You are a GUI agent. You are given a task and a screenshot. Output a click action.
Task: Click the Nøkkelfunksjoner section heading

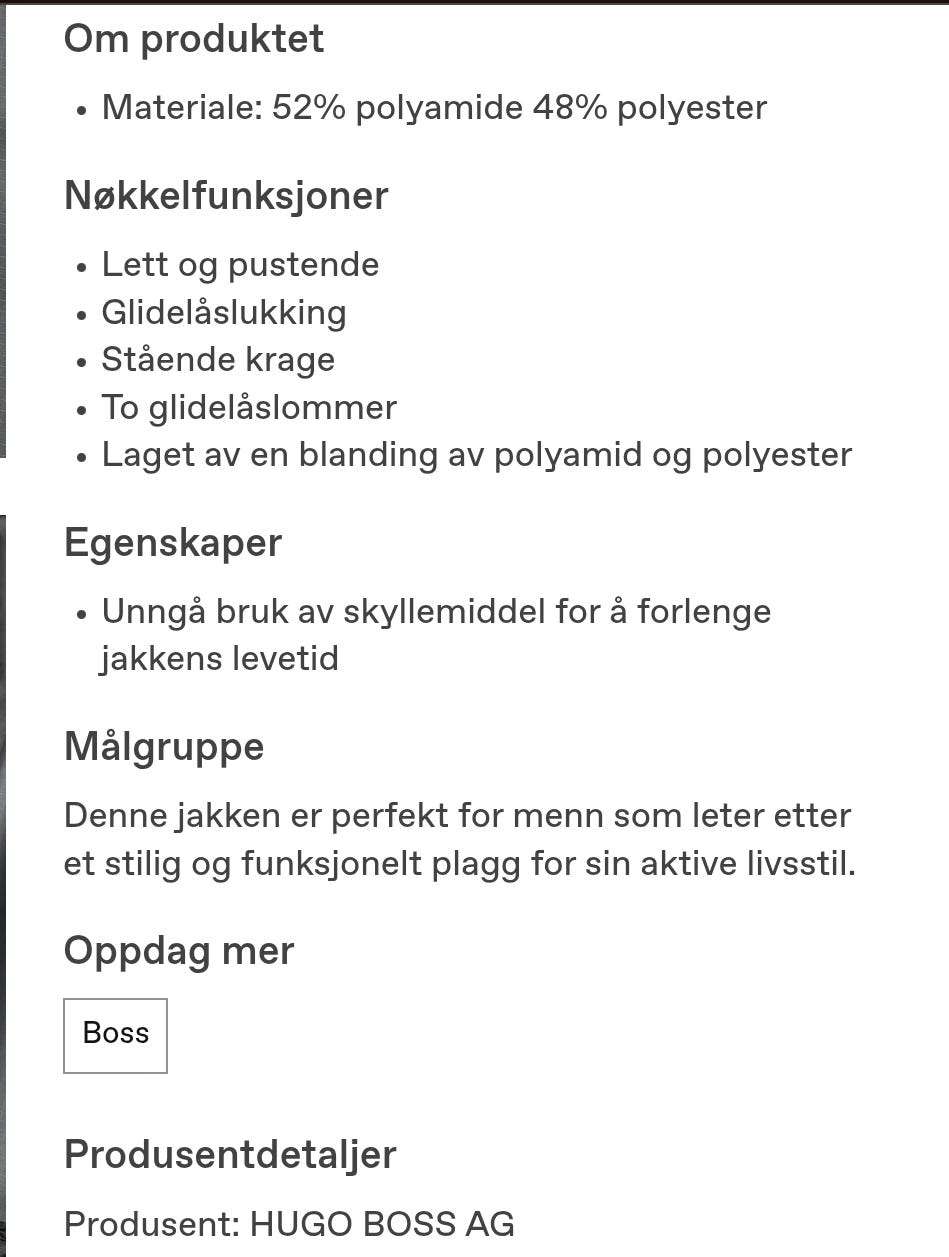tap(226, 196)
